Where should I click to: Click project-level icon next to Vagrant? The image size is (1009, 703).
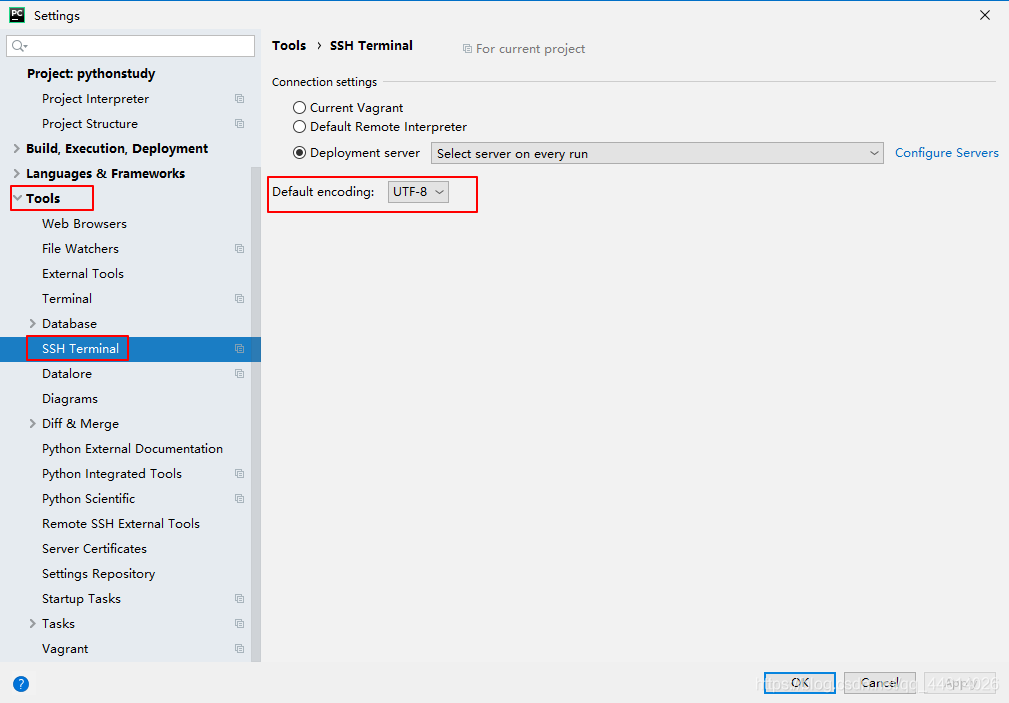(239, 649)
